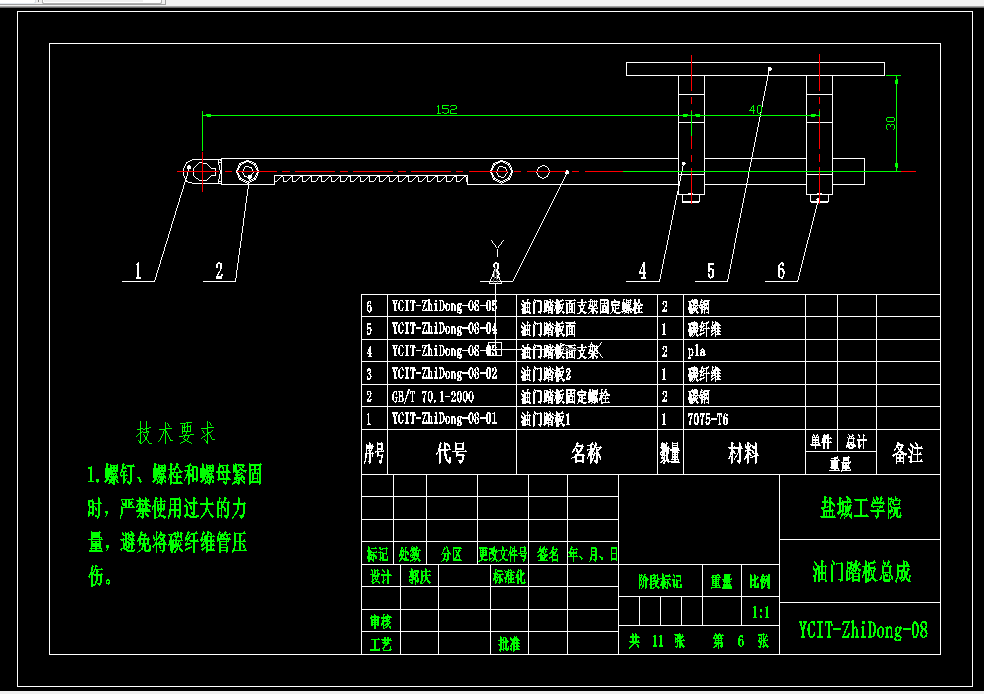Click the 序号 column header
Image resolution: width=984 pixels, height=694 pixels.
point(374,452)
